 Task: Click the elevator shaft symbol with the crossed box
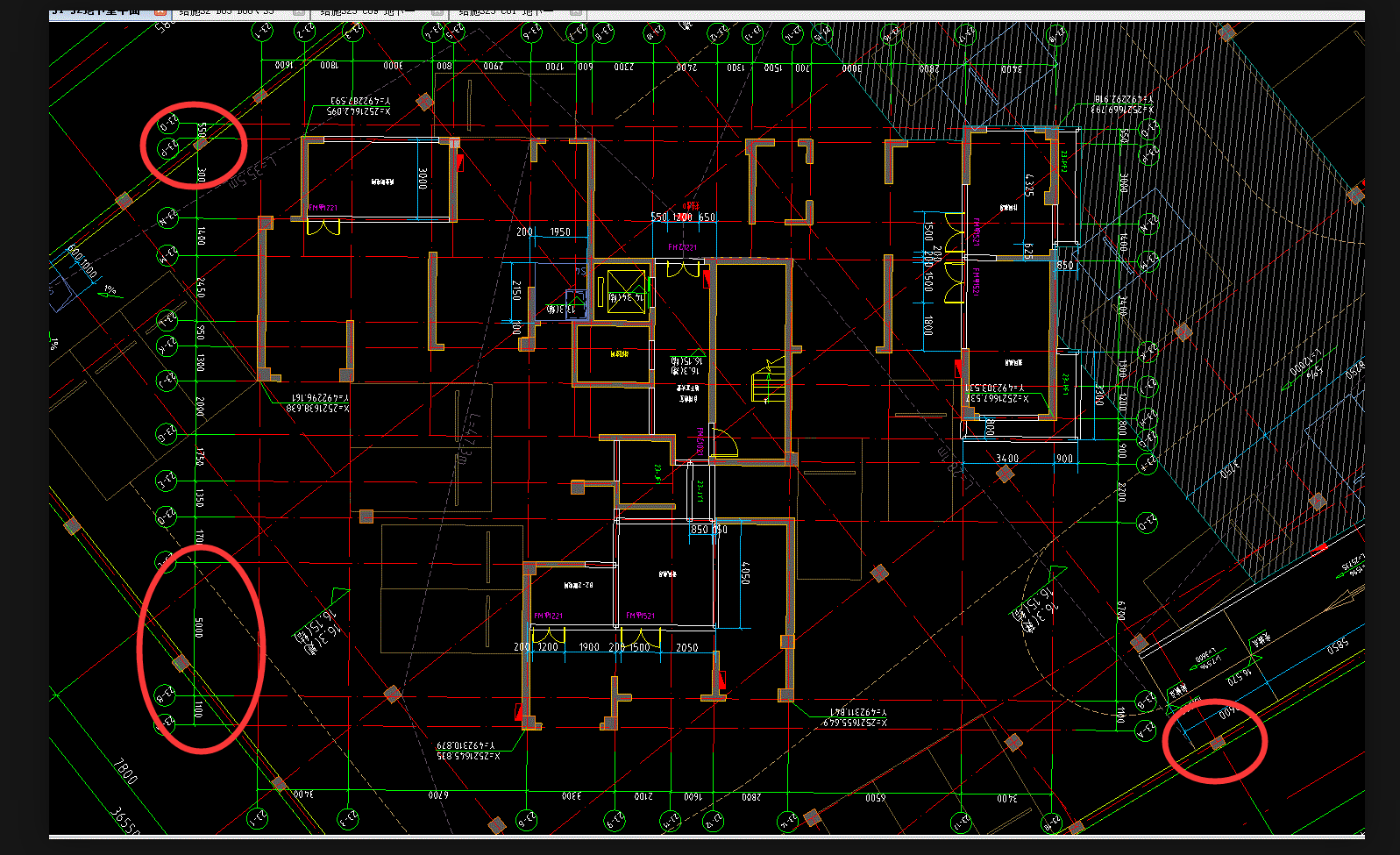tap(627, 289)
